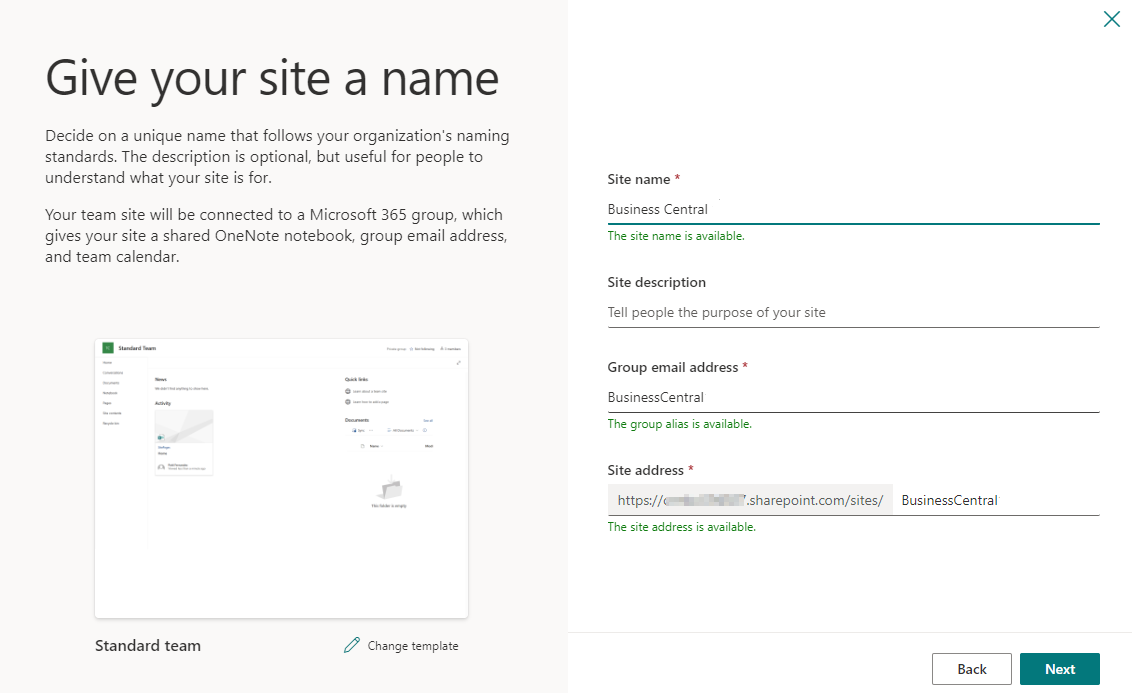This screenshot has height=693, width=1132.
Task: Click the globe icon beside Learn how to add a page
Action: tap(347, 402)
